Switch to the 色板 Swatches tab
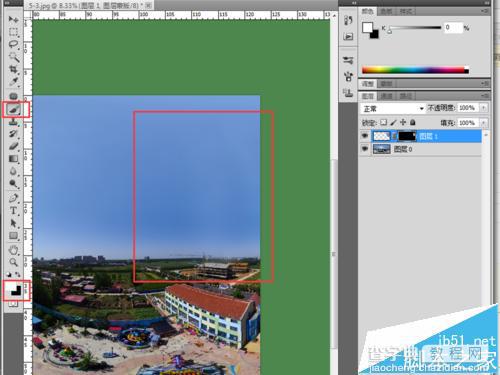Image resolution: width=500 pixels, height=375 pixels. click(x=386, y=11)
